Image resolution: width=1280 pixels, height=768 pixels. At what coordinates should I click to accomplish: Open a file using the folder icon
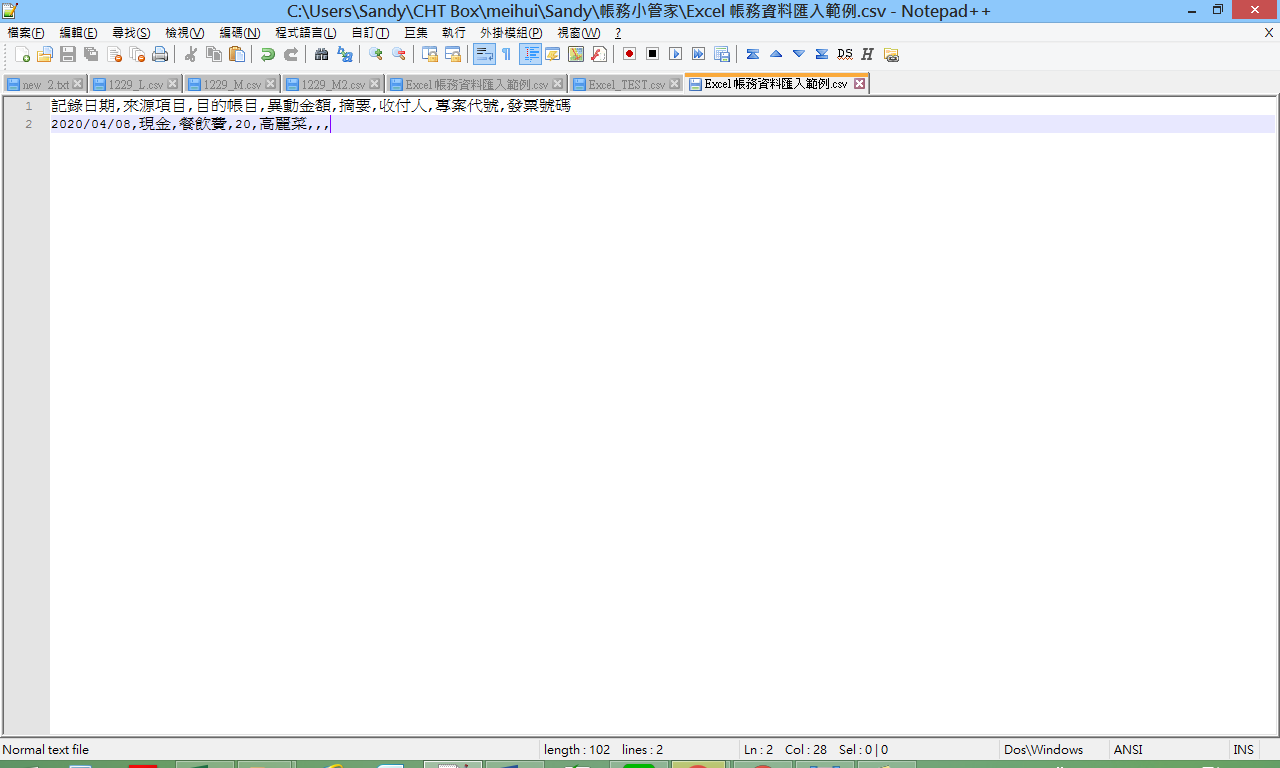(45, 54)
